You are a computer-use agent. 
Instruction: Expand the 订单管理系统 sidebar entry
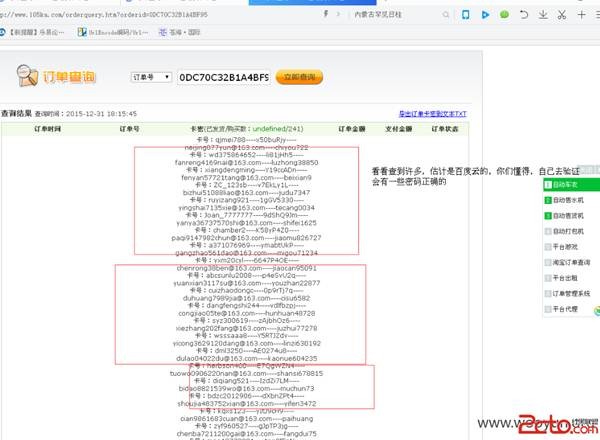[570, 293]
